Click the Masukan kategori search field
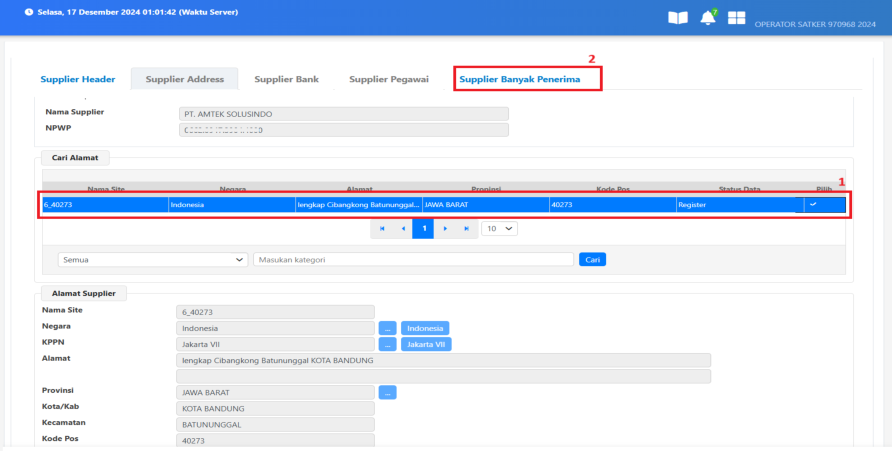The width and height of the screenshot is (892, 451). pyautogui.click(x=412, y=260)
